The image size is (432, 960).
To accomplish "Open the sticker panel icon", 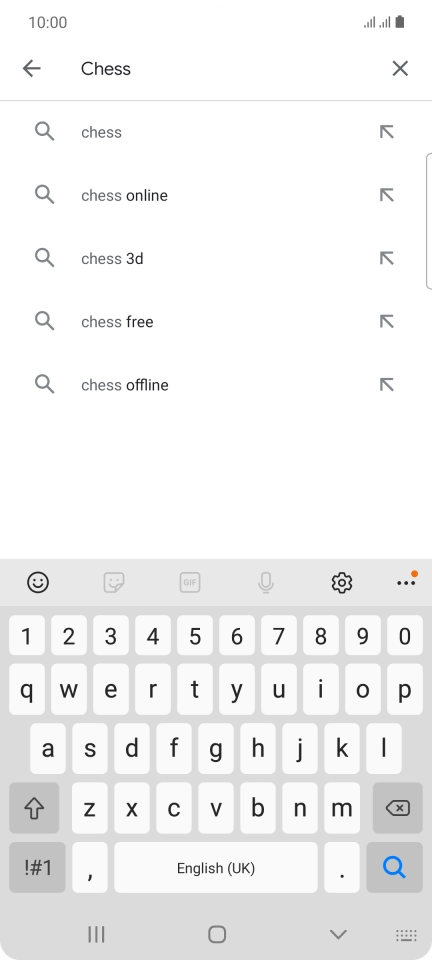I will [114, 582].
